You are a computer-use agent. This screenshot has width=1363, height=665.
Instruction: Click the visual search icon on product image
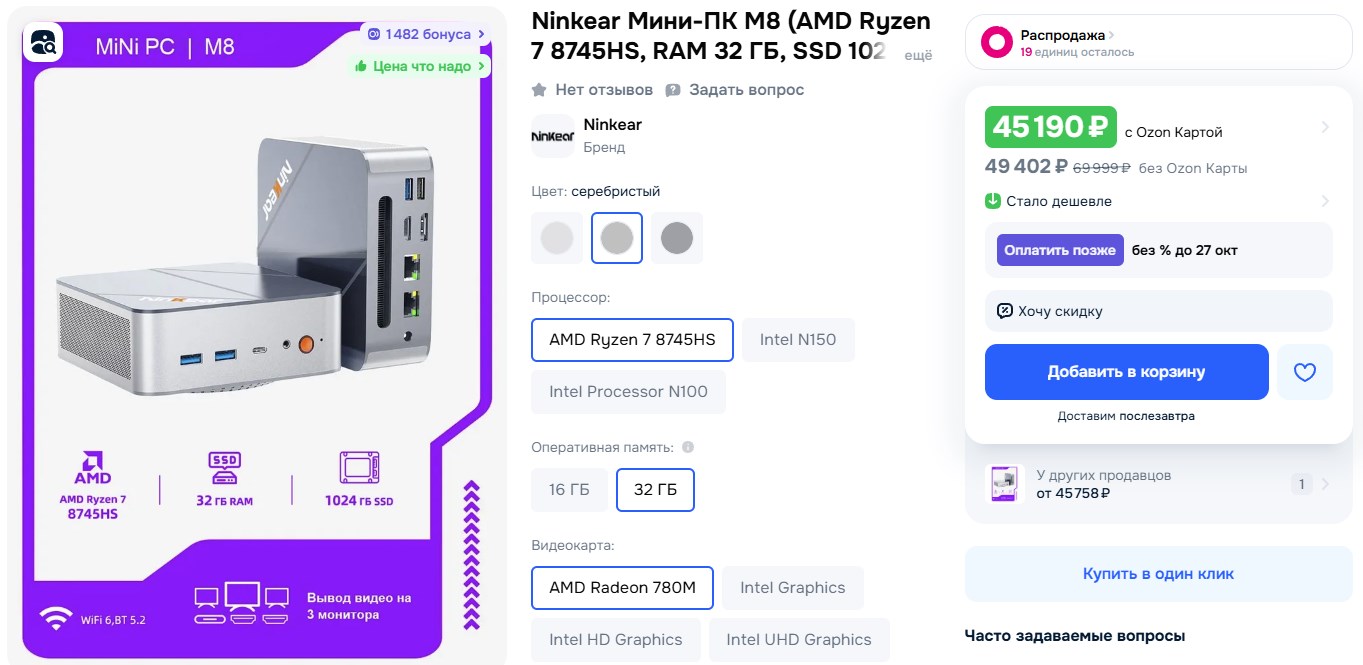43,42
